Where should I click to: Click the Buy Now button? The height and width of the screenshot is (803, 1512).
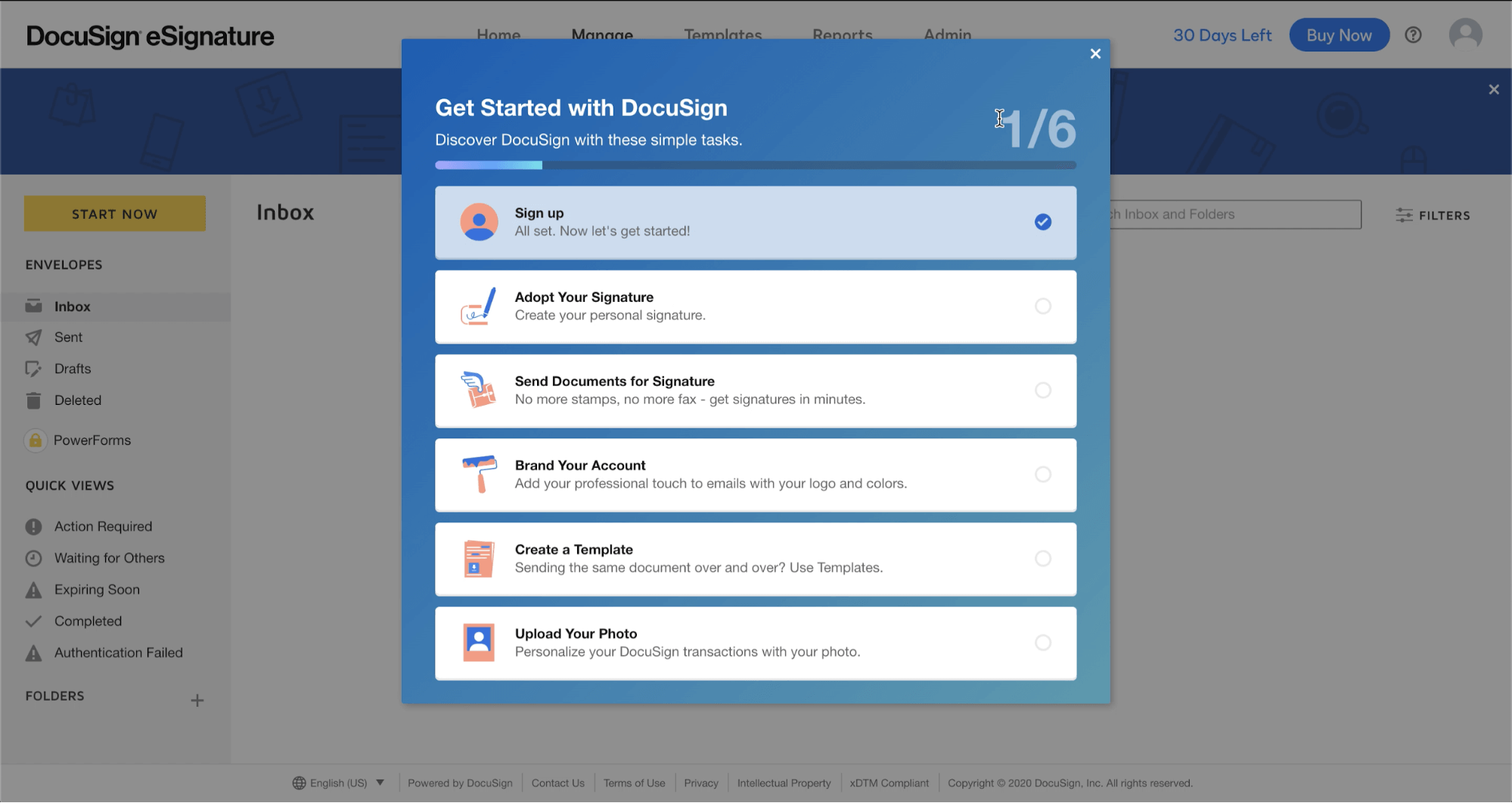[1339, 35]
